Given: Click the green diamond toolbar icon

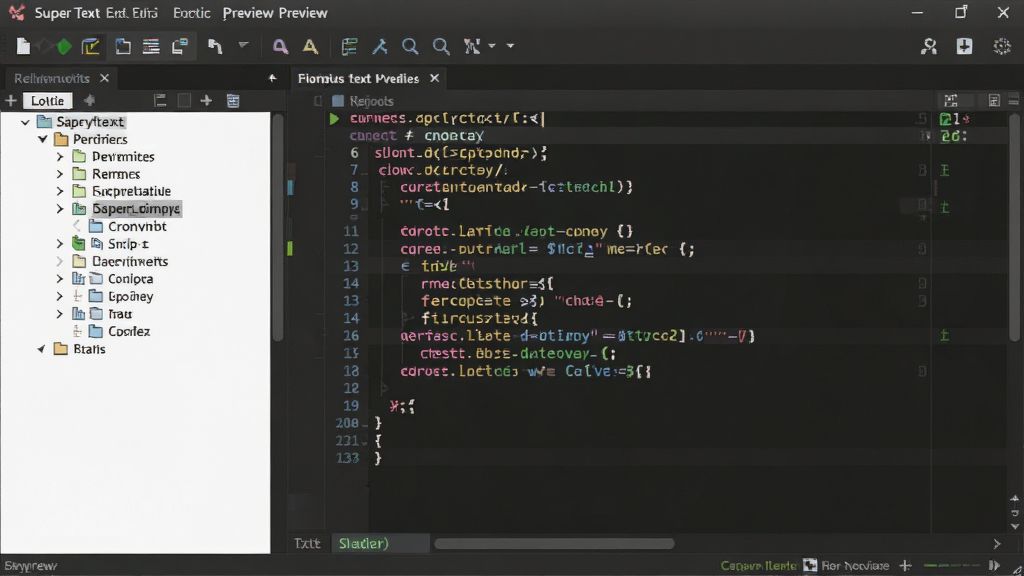Looking at the screenshot, I should 64,46.
